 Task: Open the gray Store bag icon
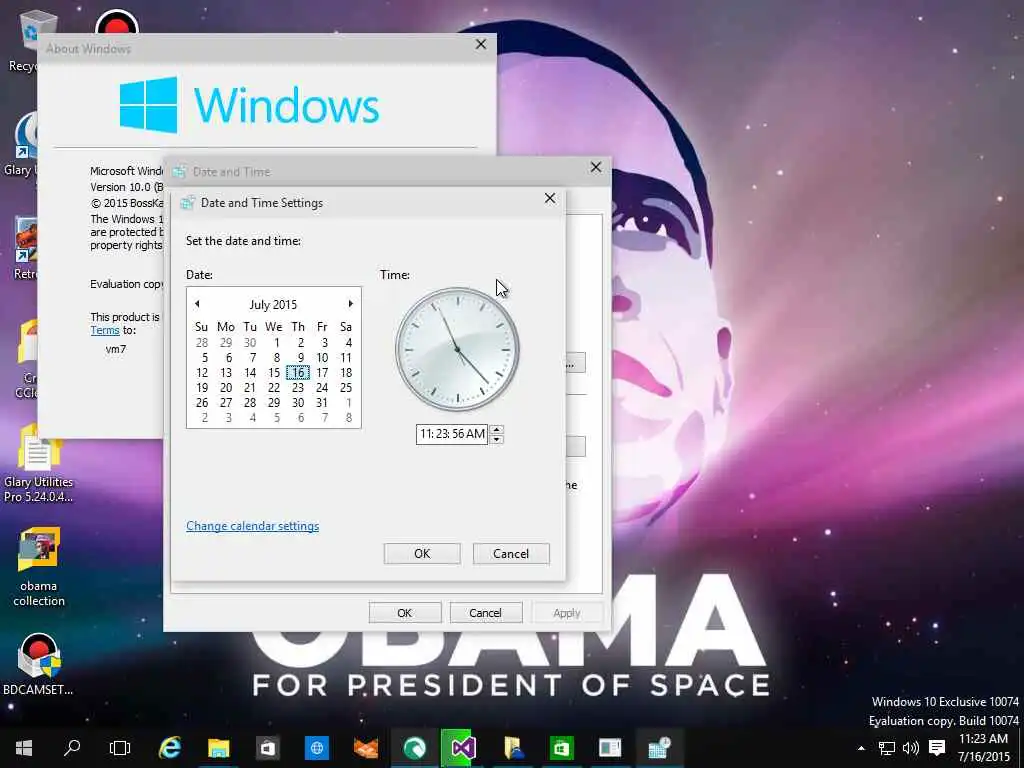pyautogui.click(x=267, y=748)
